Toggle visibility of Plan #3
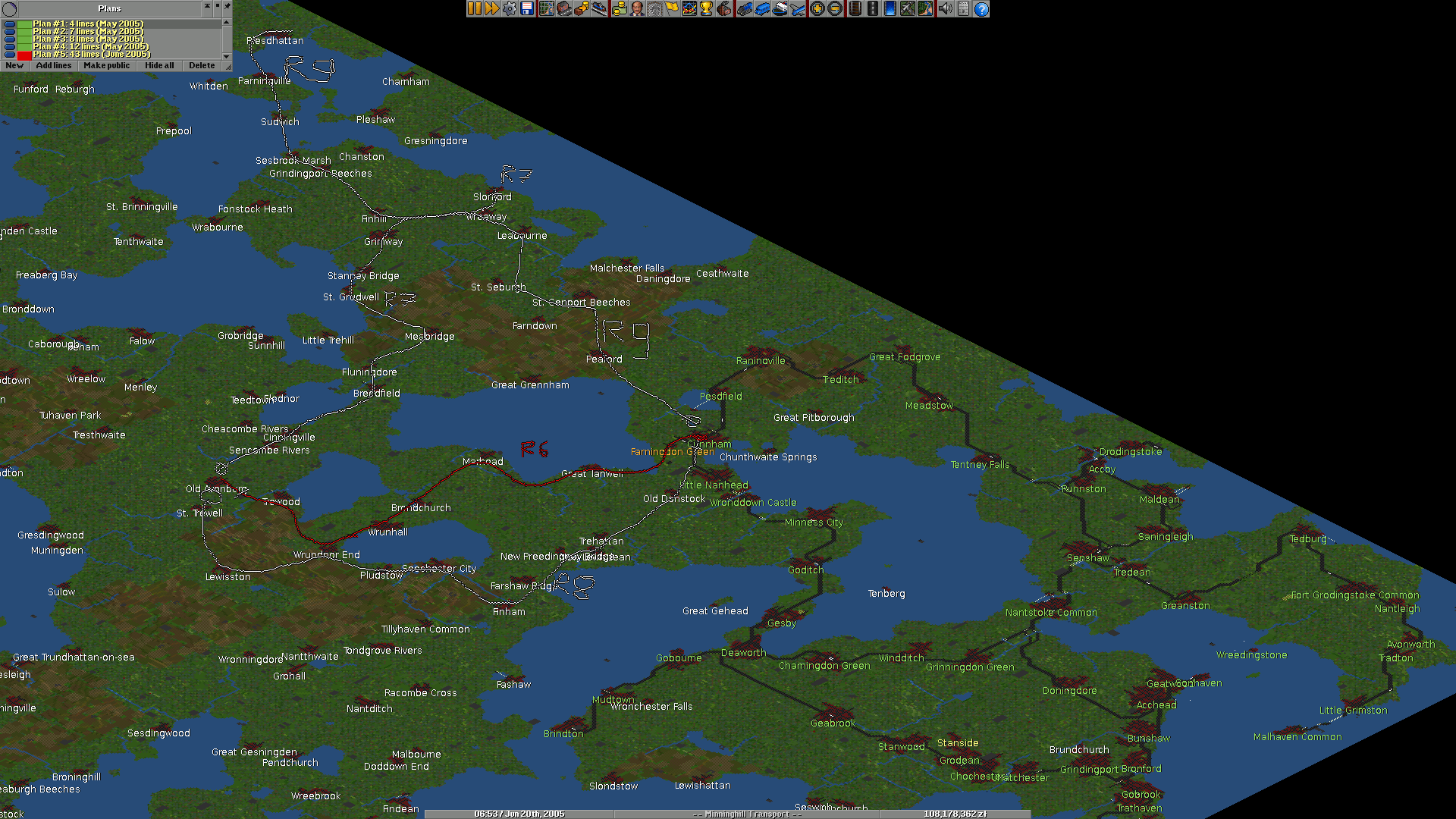 pyautogui.click(x=9, y=39)
